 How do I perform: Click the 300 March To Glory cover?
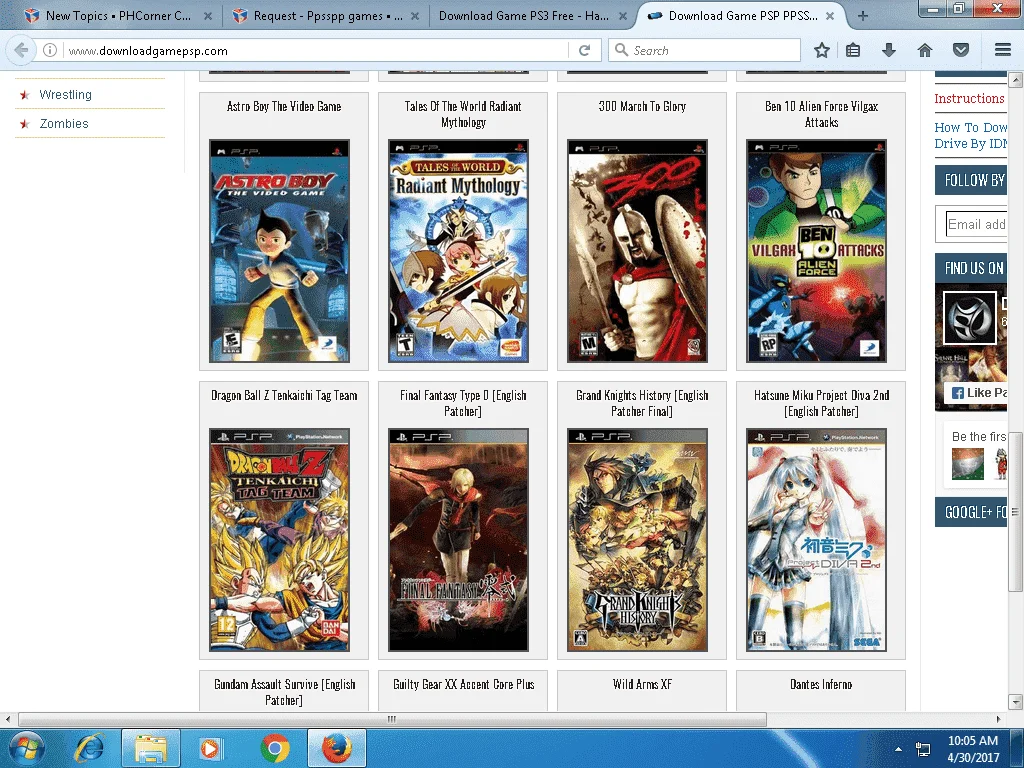[637, 251]
